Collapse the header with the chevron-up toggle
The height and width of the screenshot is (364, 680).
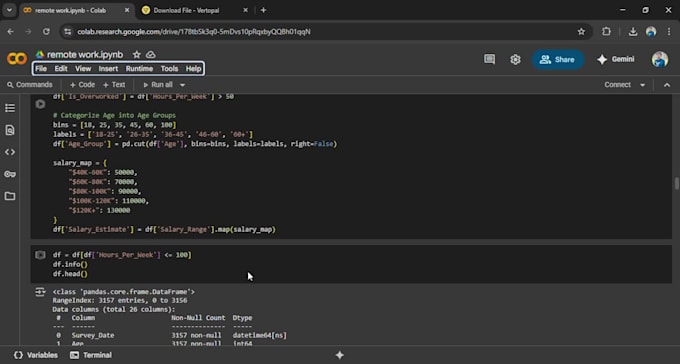[x=667, y=85]
